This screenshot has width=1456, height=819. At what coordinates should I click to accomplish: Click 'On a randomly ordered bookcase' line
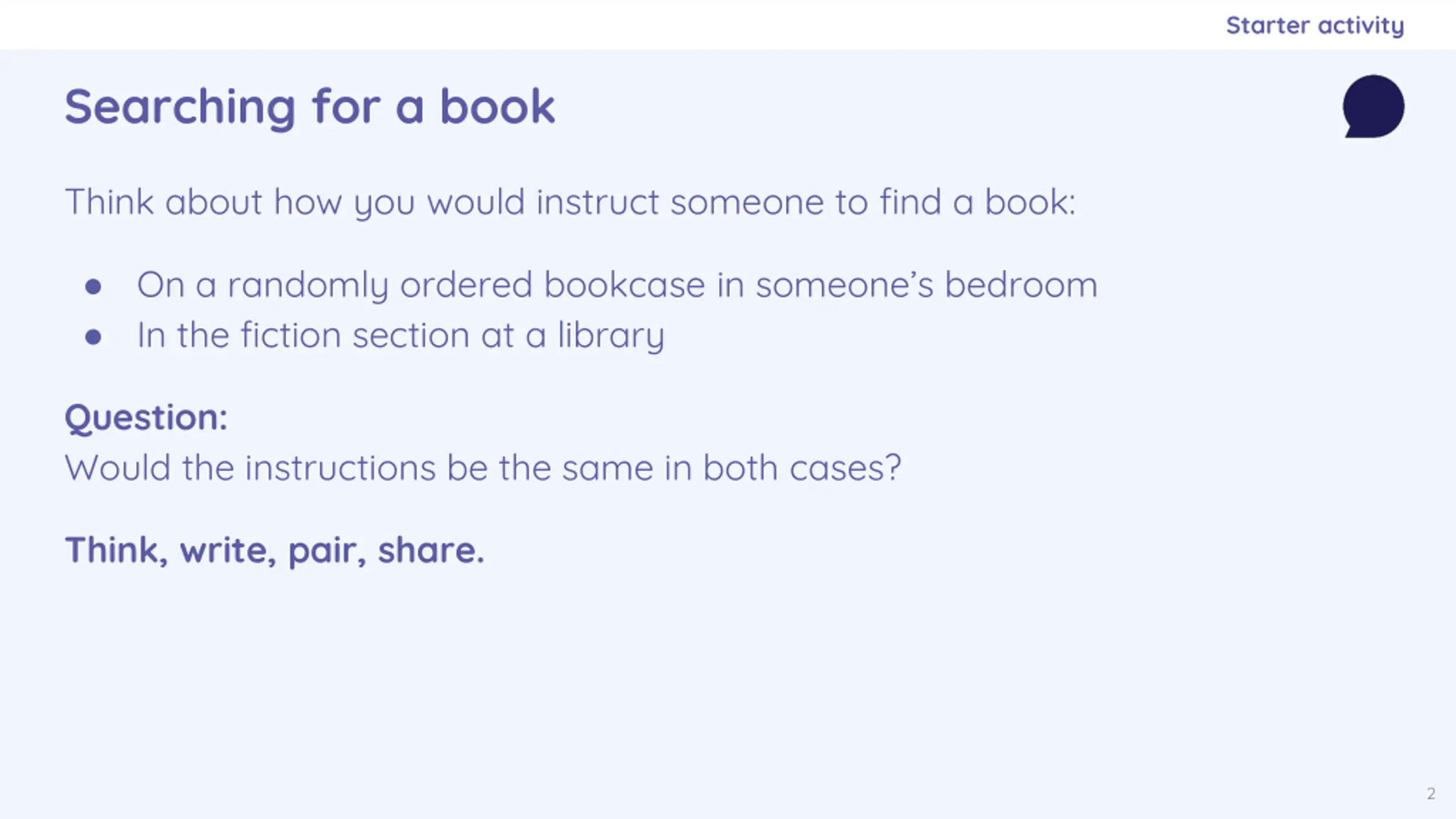pos(617,285)
